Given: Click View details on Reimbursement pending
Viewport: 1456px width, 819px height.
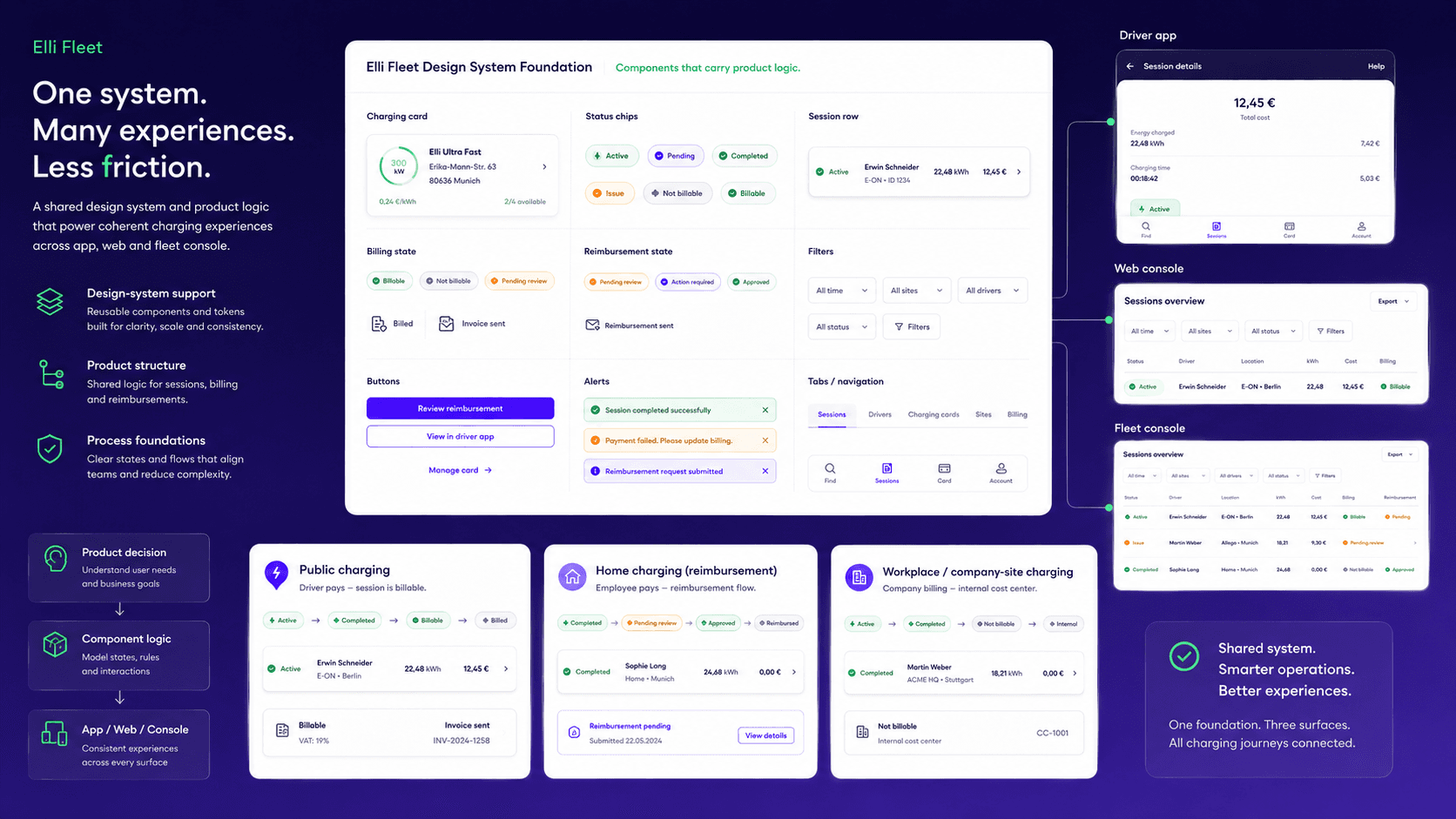Looking at the screenshot, I should pyautogui.click(x=765, y=735).
